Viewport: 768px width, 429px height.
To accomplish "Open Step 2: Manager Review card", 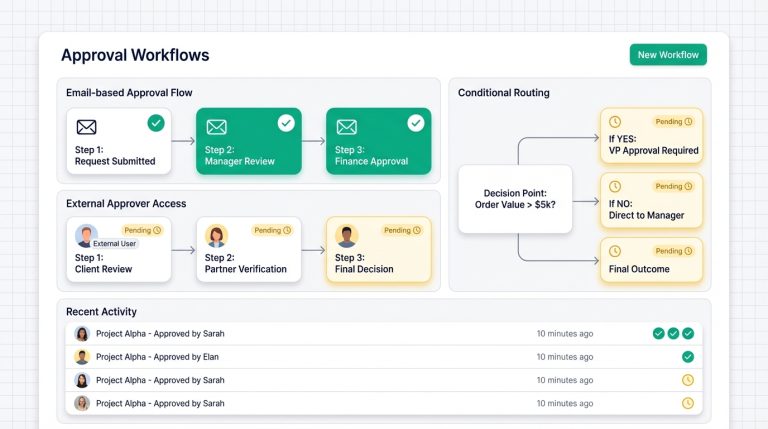I will pyautogui.click(x=249, y=141).
